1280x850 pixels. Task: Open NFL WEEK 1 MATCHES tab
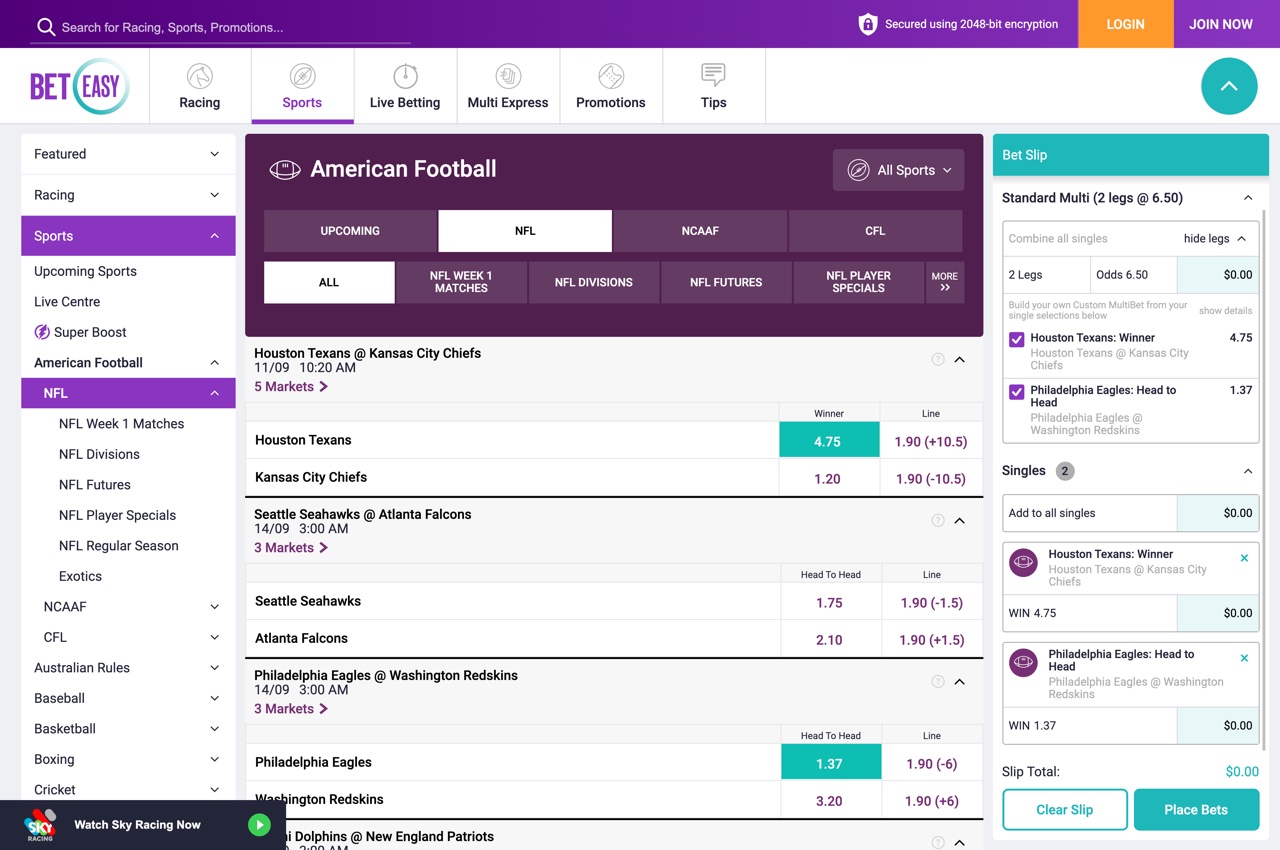click(x=461, y=282)
